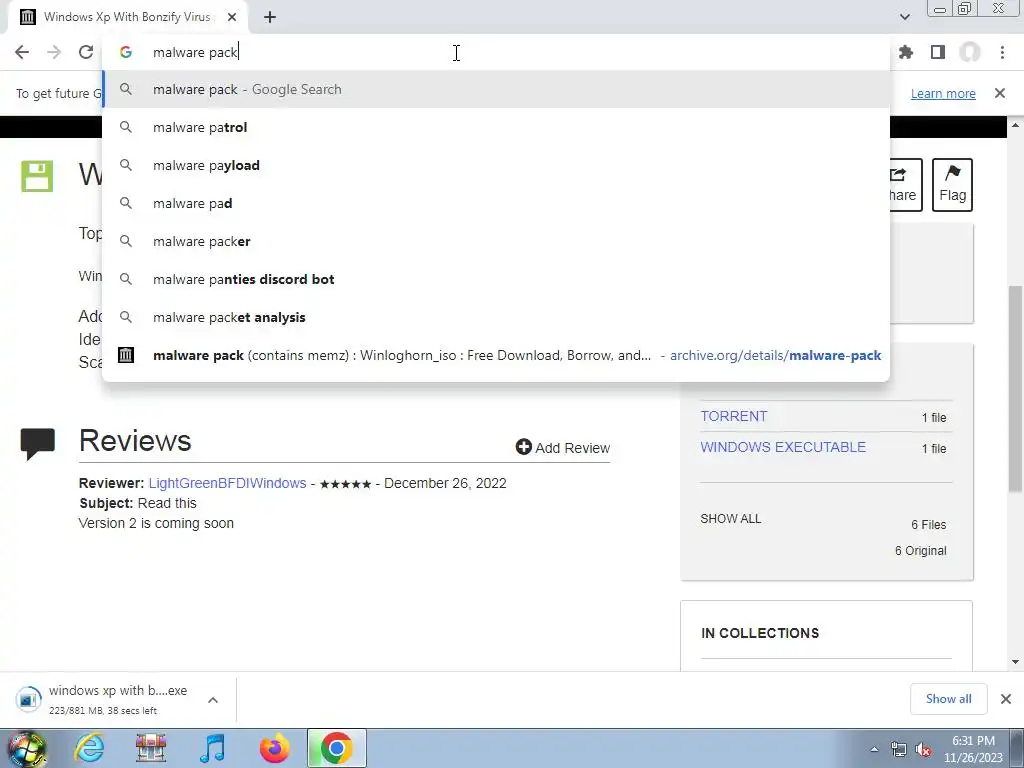Viewport: 1024px width, 768px height.
Task: Click the scrollbar up arrow
Action: pyautogui.click(x=1015, y=124)
